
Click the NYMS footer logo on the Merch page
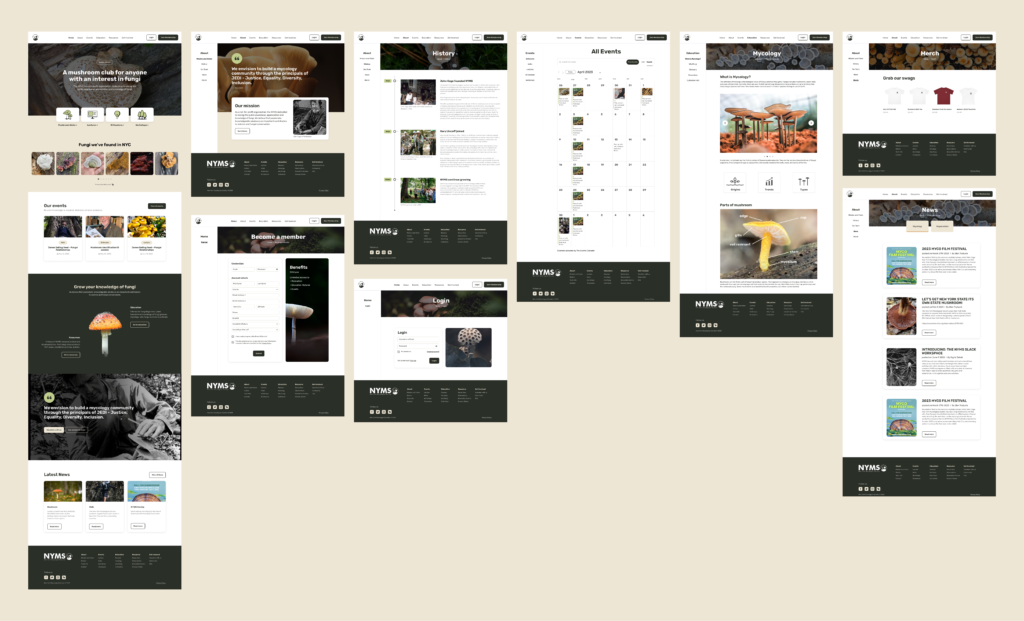tap(872, 144)
